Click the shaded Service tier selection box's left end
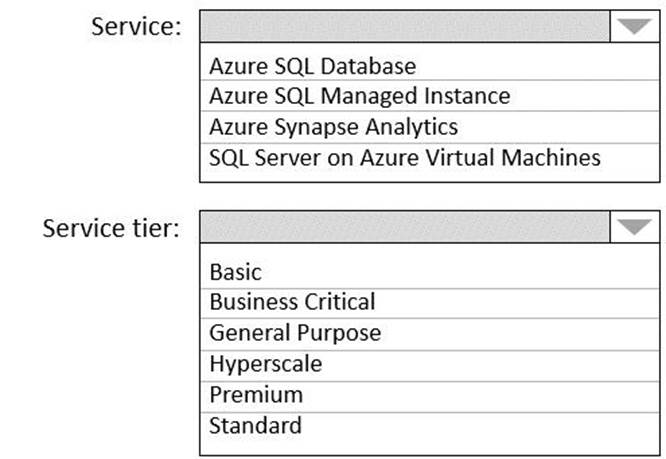 [x=215, y=227]
